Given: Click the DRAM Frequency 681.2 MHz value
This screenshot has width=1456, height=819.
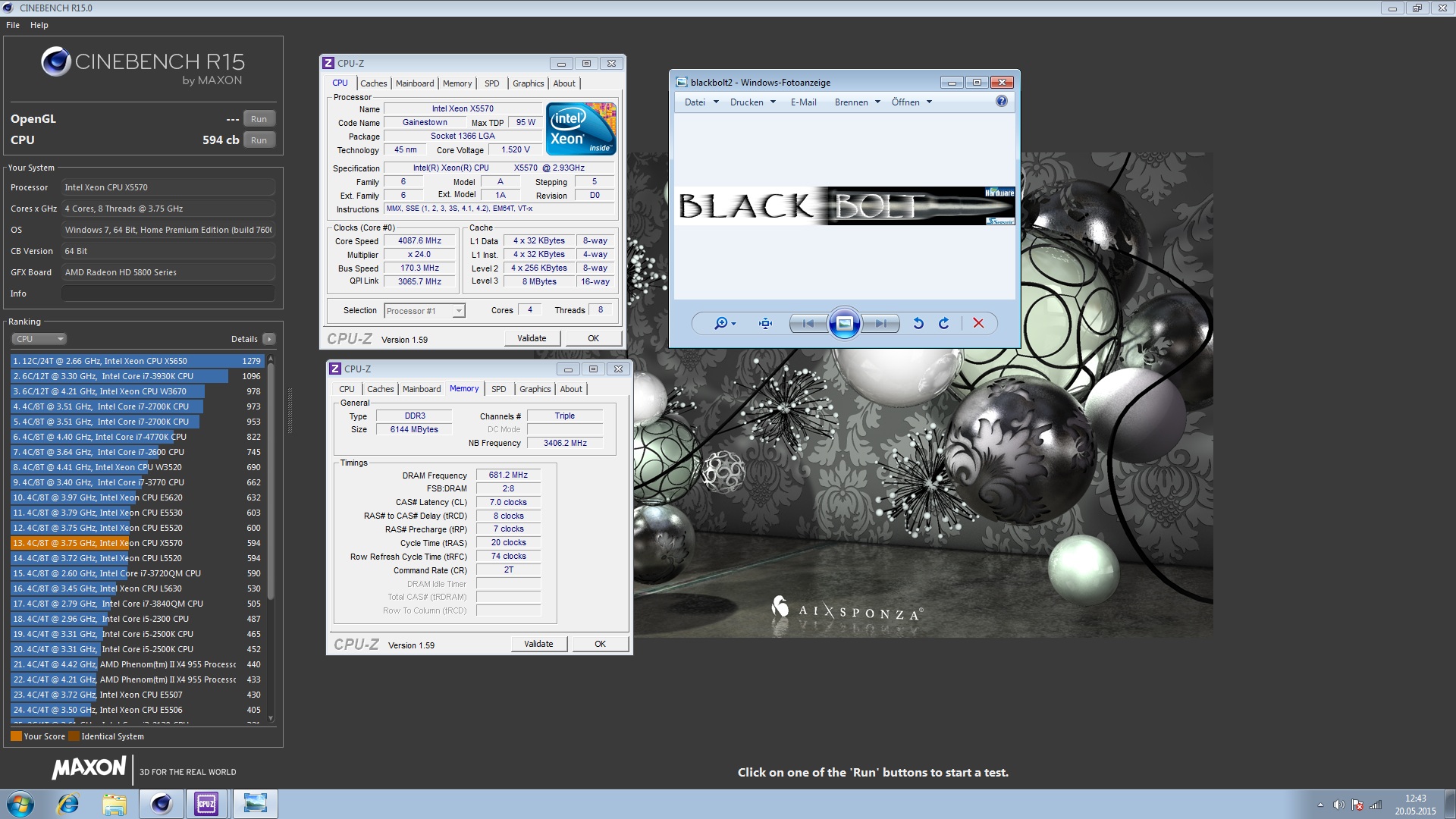Looking at the screenshot, I should coord(508,475).
